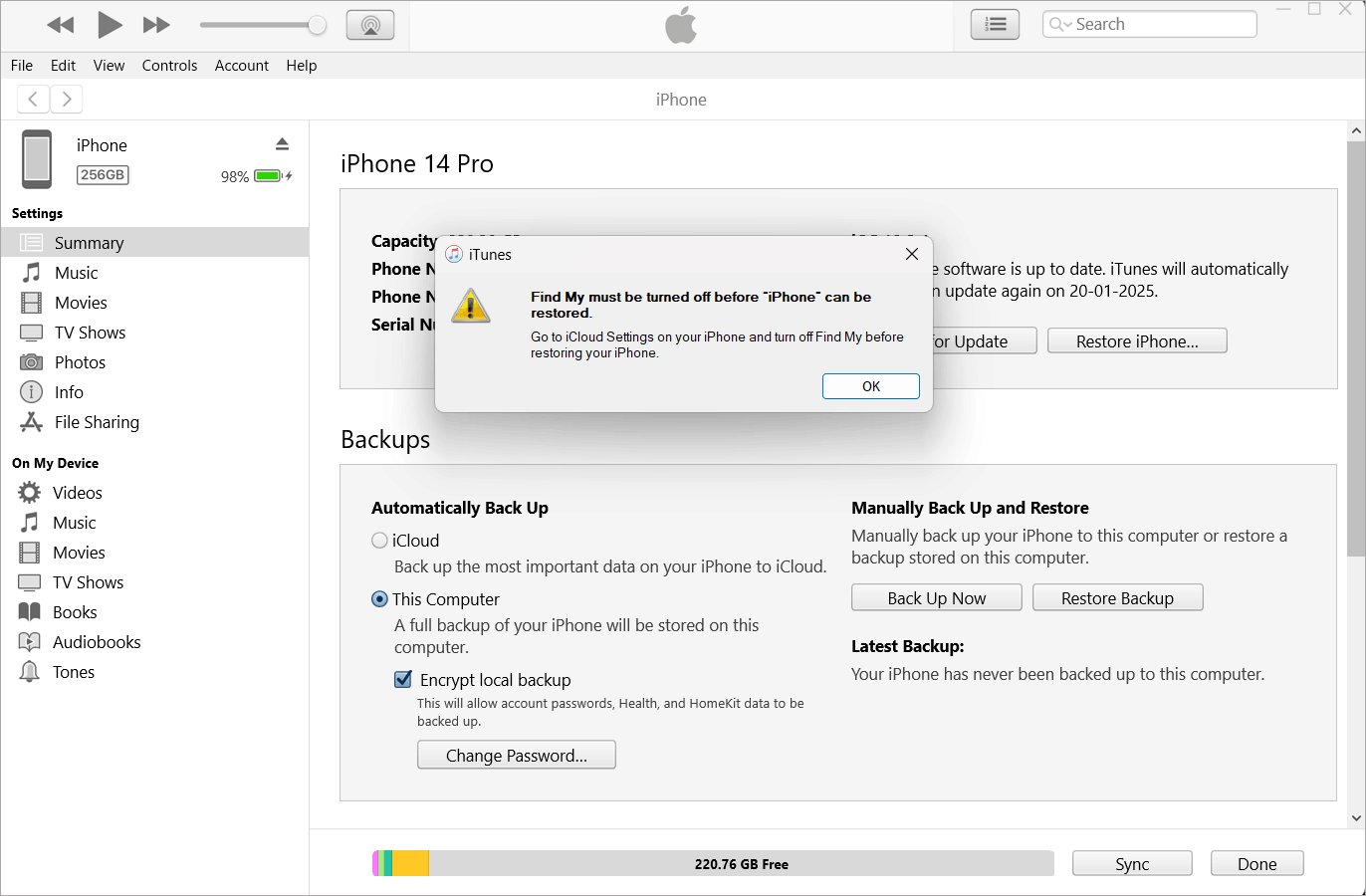The height and width of the screenshot is (896, 1366).
Task: Click the Tones bell icon
Action: click(30, 671)
